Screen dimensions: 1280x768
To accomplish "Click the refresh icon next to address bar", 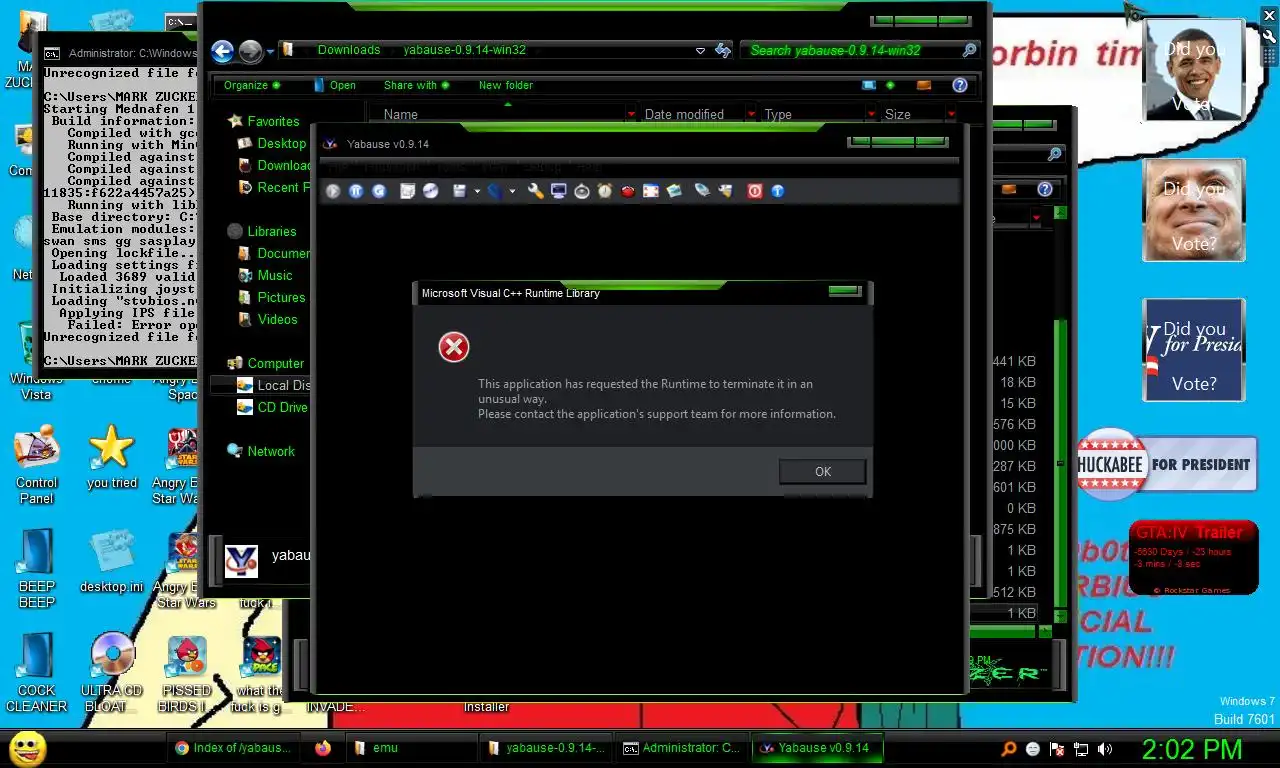I will point(723,51).
